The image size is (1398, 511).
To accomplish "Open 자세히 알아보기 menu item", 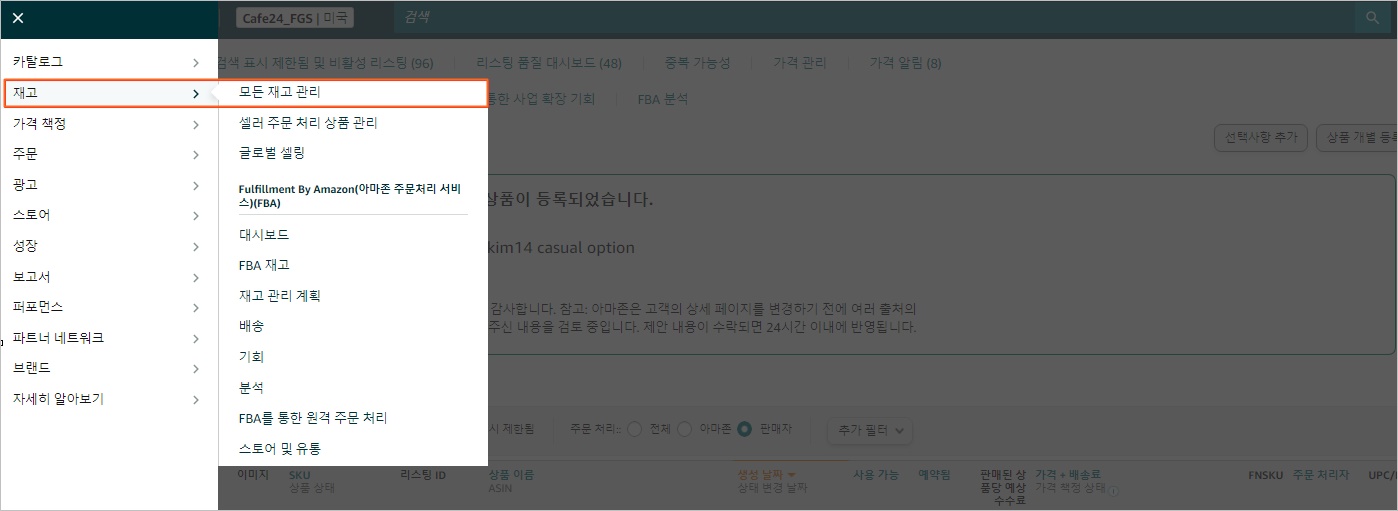I will point(58,399).
